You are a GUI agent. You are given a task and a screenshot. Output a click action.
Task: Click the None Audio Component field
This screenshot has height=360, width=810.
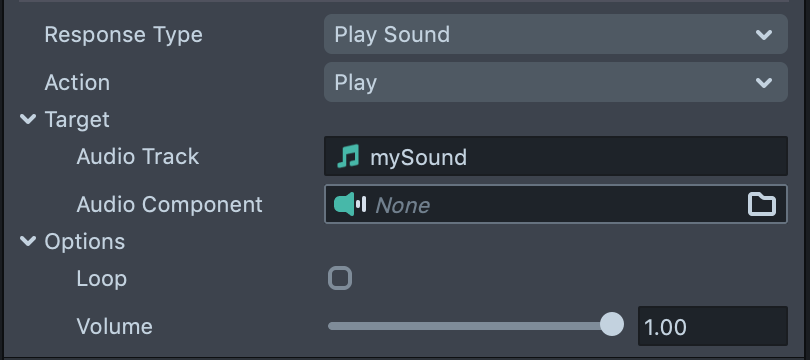[556, 204]
